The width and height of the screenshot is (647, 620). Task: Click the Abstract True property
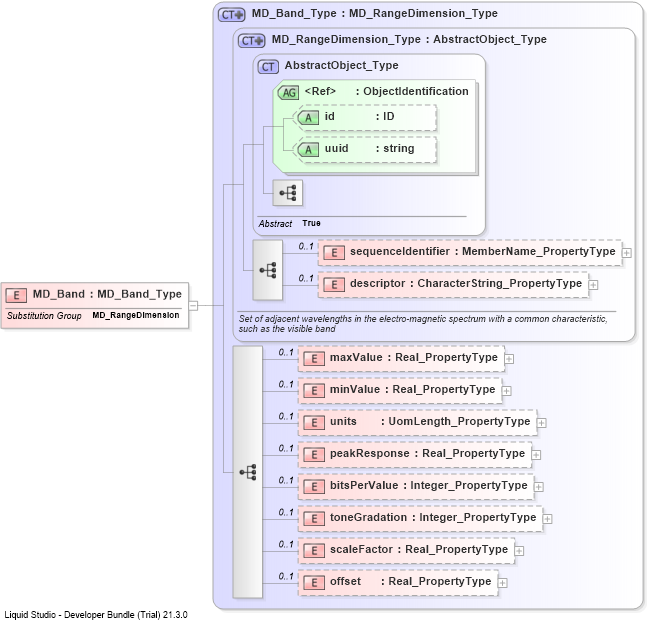pos(289,224)
